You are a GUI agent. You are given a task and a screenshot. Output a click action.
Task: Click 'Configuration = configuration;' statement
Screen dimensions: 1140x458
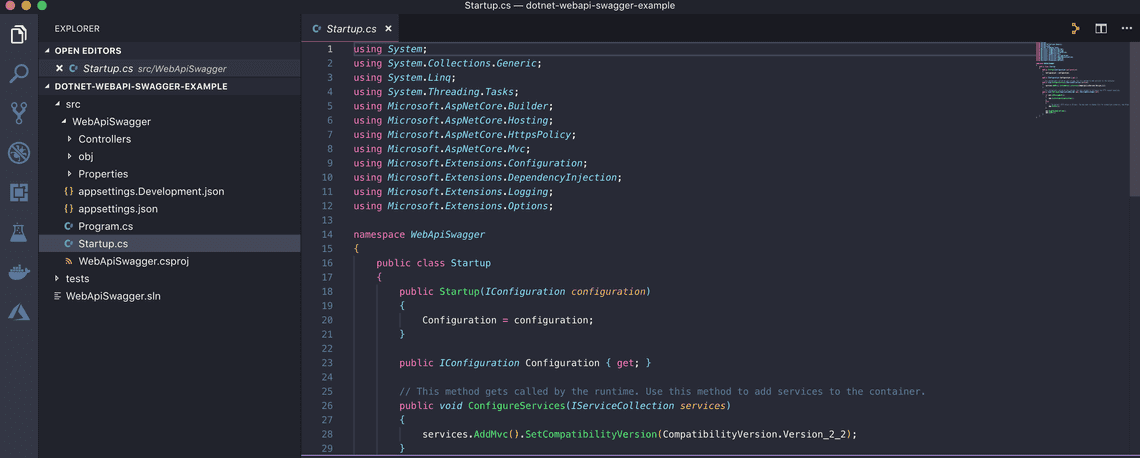pos(507,320)
